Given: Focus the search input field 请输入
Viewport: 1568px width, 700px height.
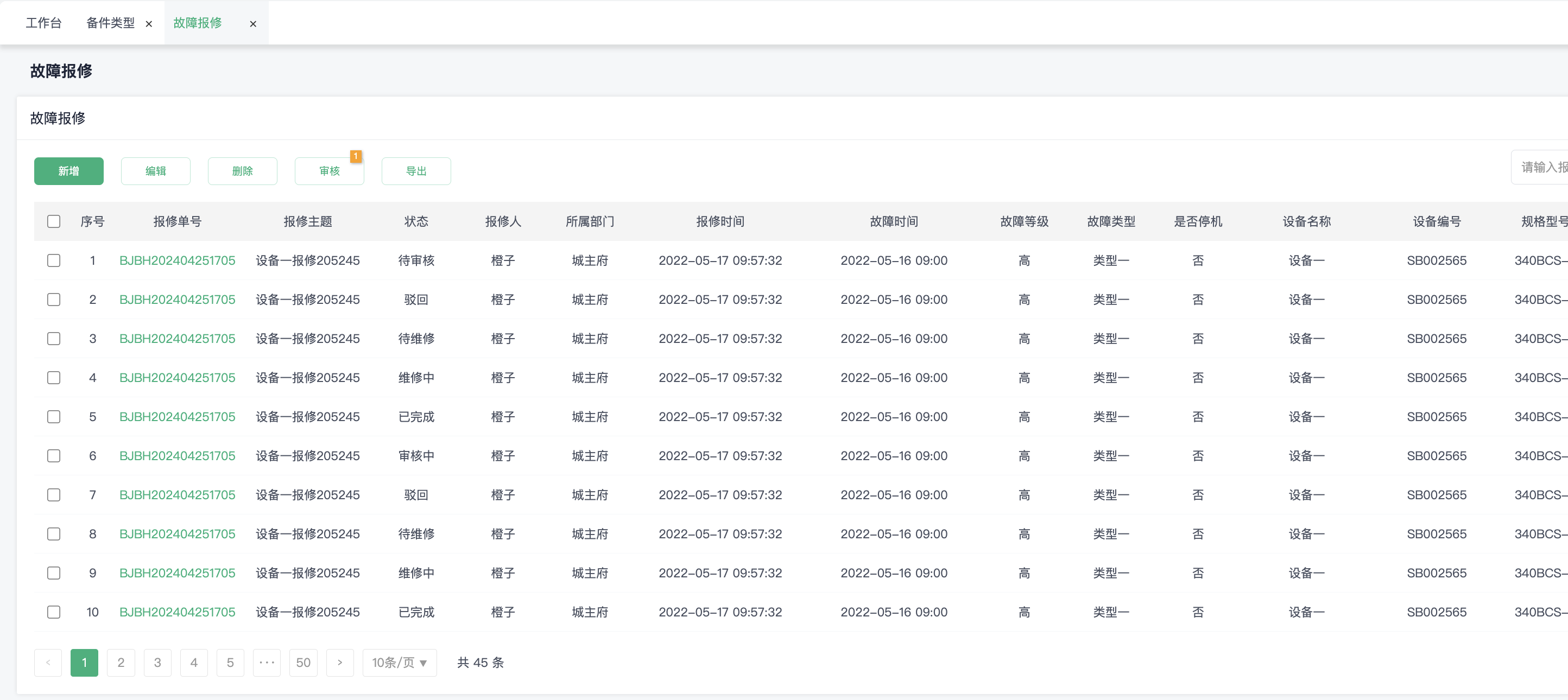Looking at the screenshot, I should pos(1540,167).
